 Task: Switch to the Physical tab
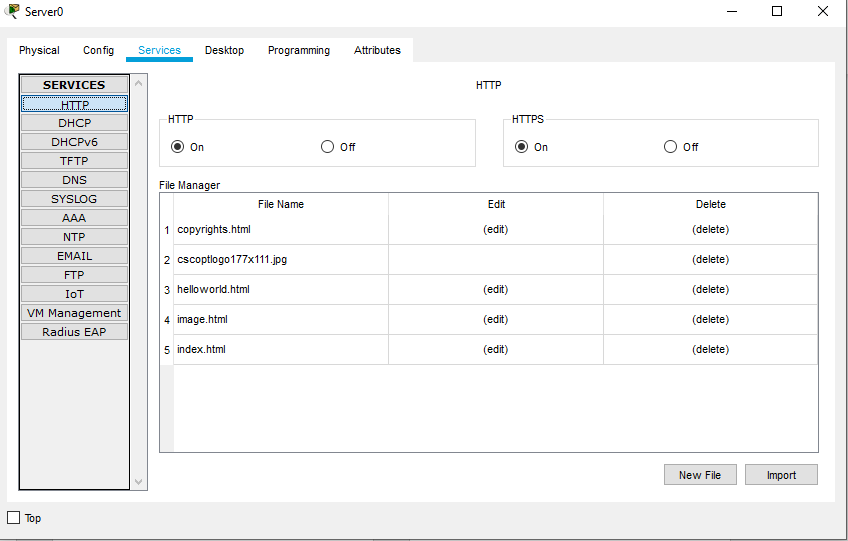tap(39, 50)
